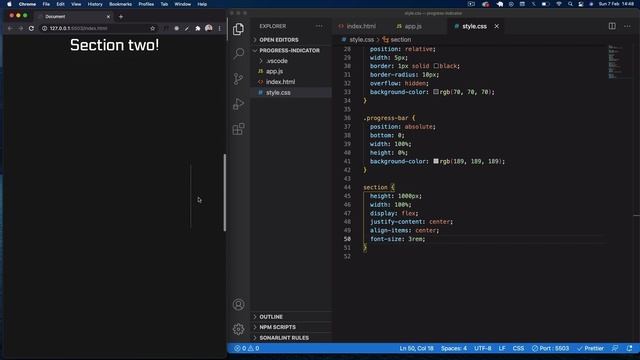Open Chrome profile avatar
This screenshot has height=360, width=640.
point(209,28)
